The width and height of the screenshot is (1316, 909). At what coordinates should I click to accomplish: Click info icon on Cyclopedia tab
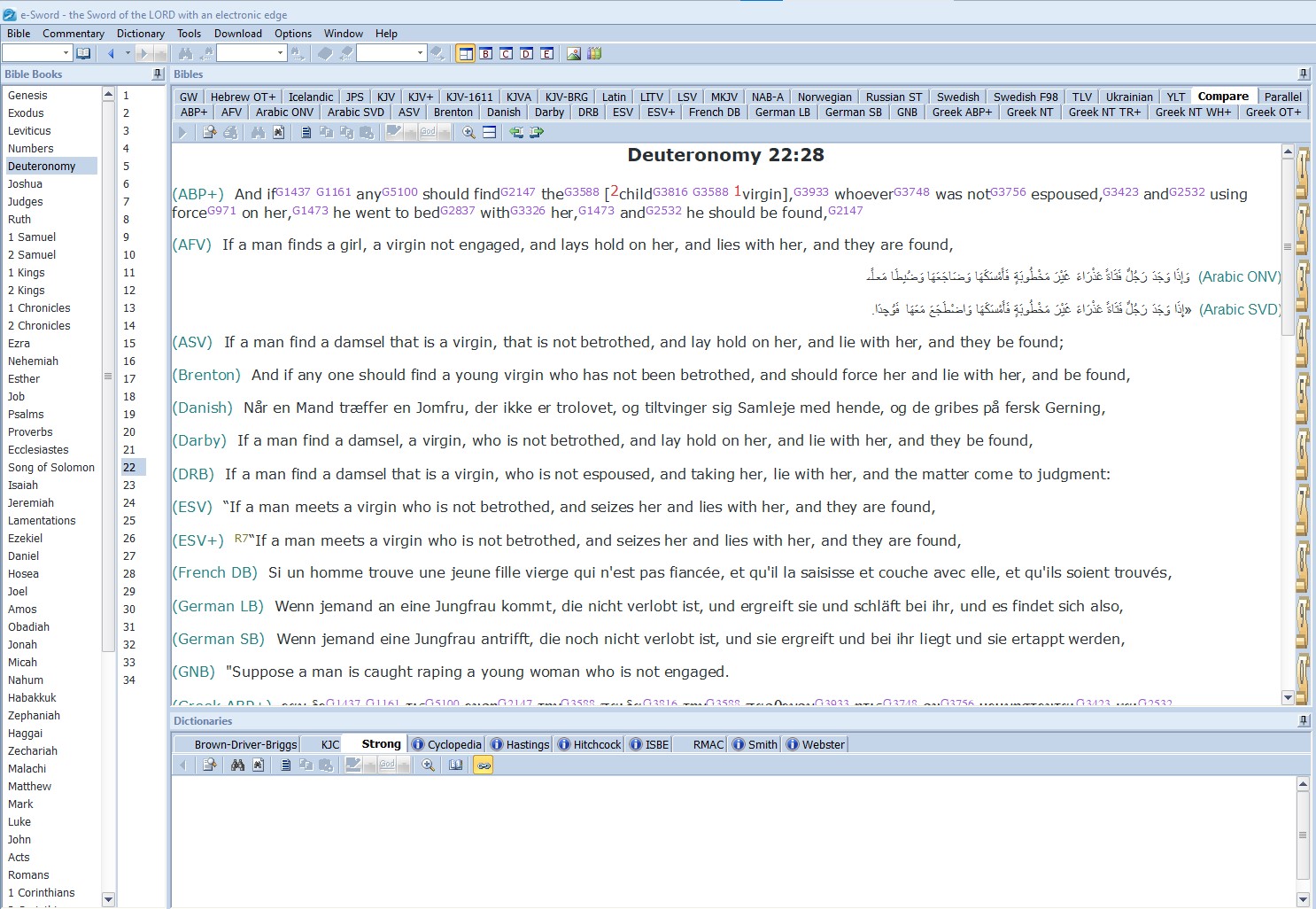coord(419,744)
